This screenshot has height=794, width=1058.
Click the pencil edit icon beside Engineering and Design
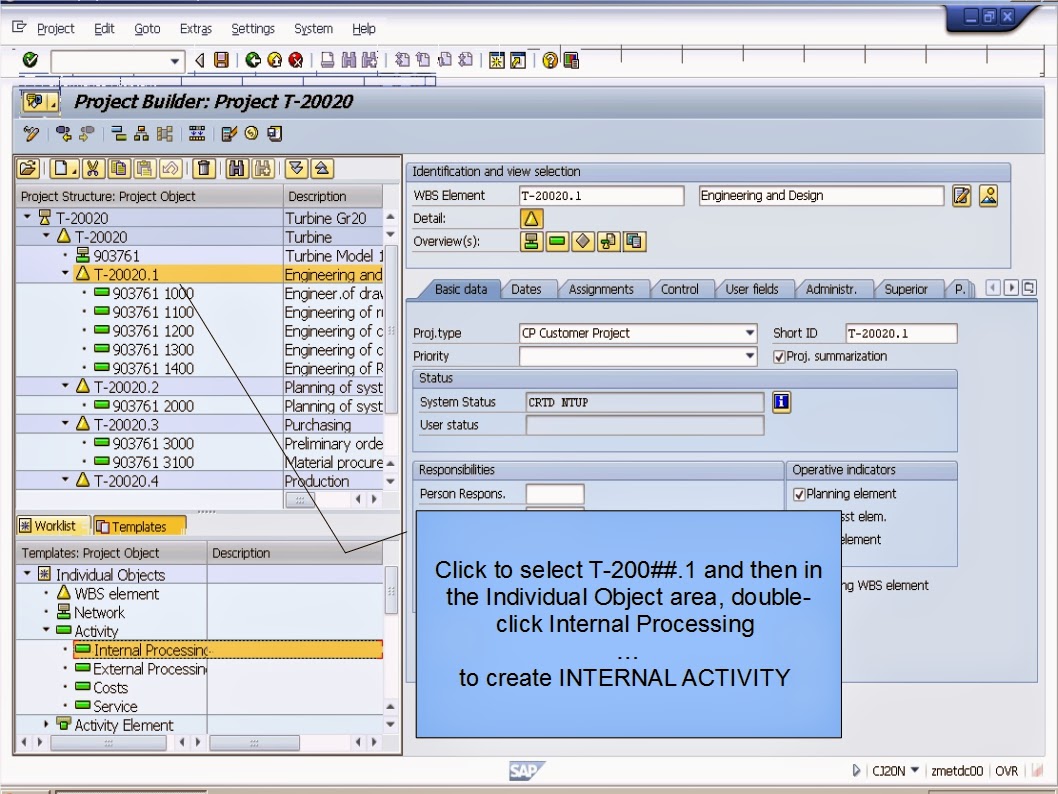pos(961,195)
